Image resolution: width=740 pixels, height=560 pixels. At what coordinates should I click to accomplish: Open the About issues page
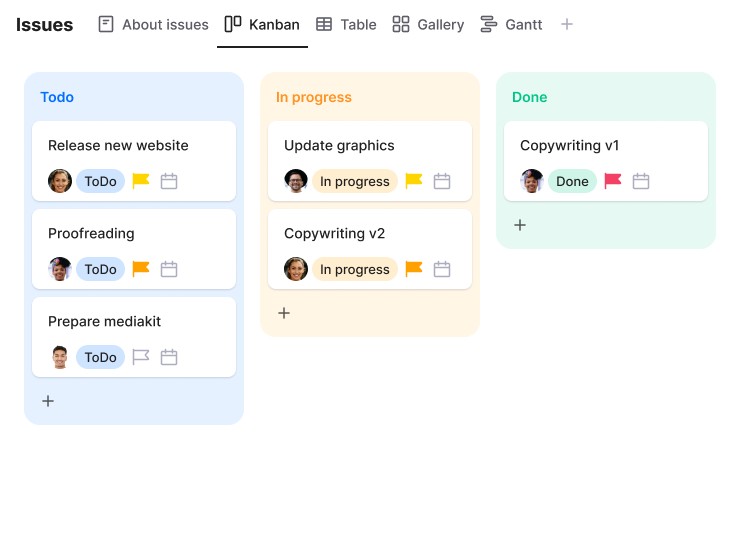pyautogui.click(x=153, y=25)
